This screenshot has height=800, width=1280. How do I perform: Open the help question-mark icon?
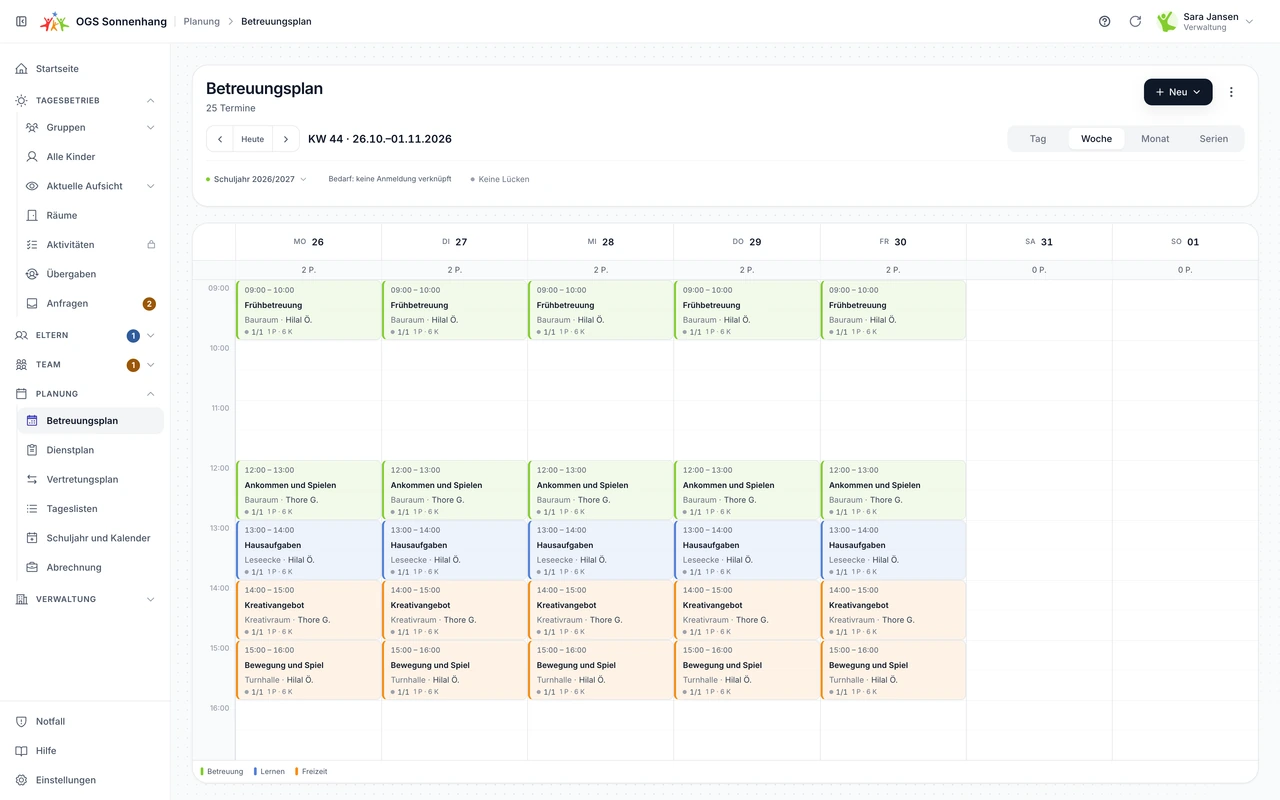point(1104,21)
